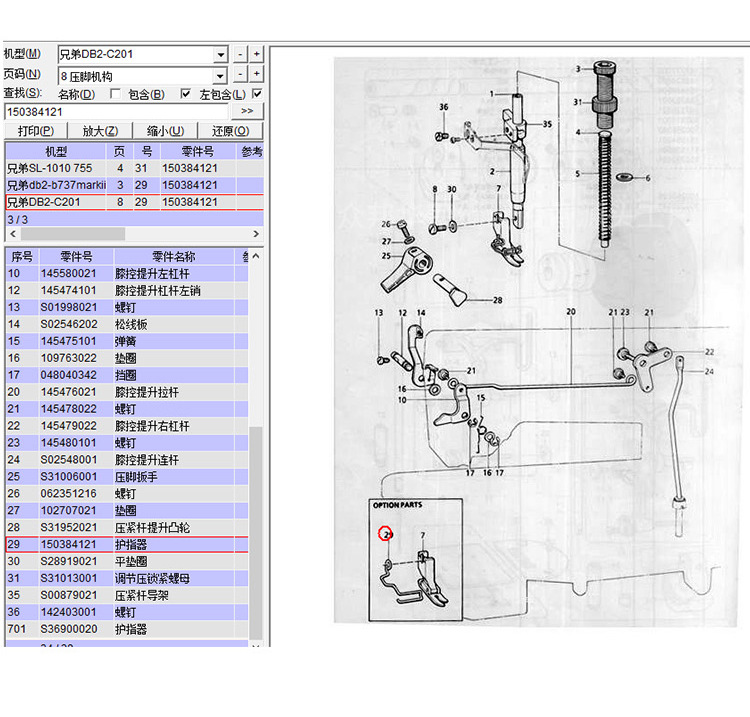Image resolution: width=750 pixels, height=717 pixels.
Task: Select part row 31 调节压锁紧螺母
Action: pyautogui.click(x=127, y=578)
